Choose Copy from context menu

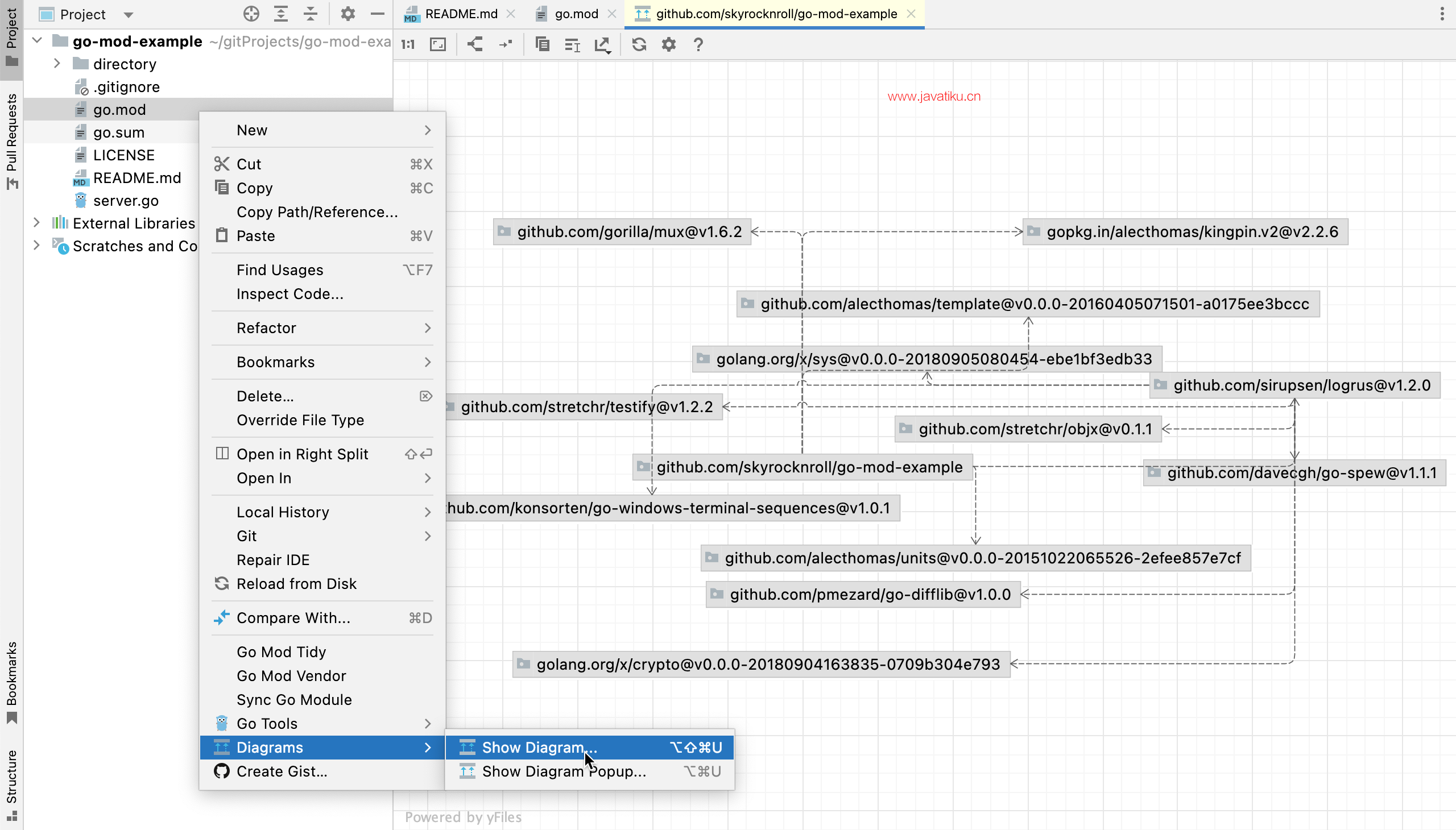(322, 188)
